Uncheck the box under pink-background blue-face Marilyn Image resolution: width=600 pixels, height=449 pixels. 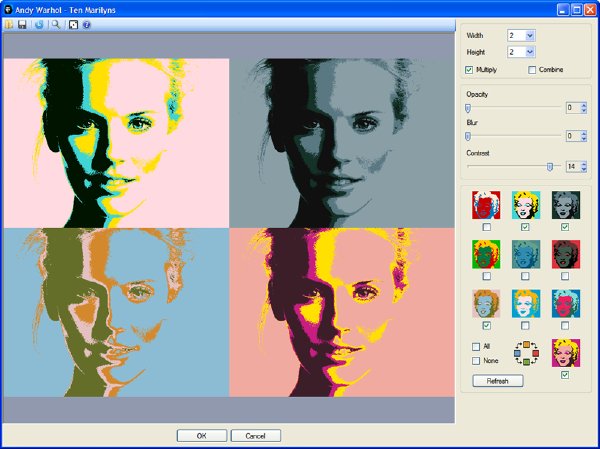tap(486, 325)
